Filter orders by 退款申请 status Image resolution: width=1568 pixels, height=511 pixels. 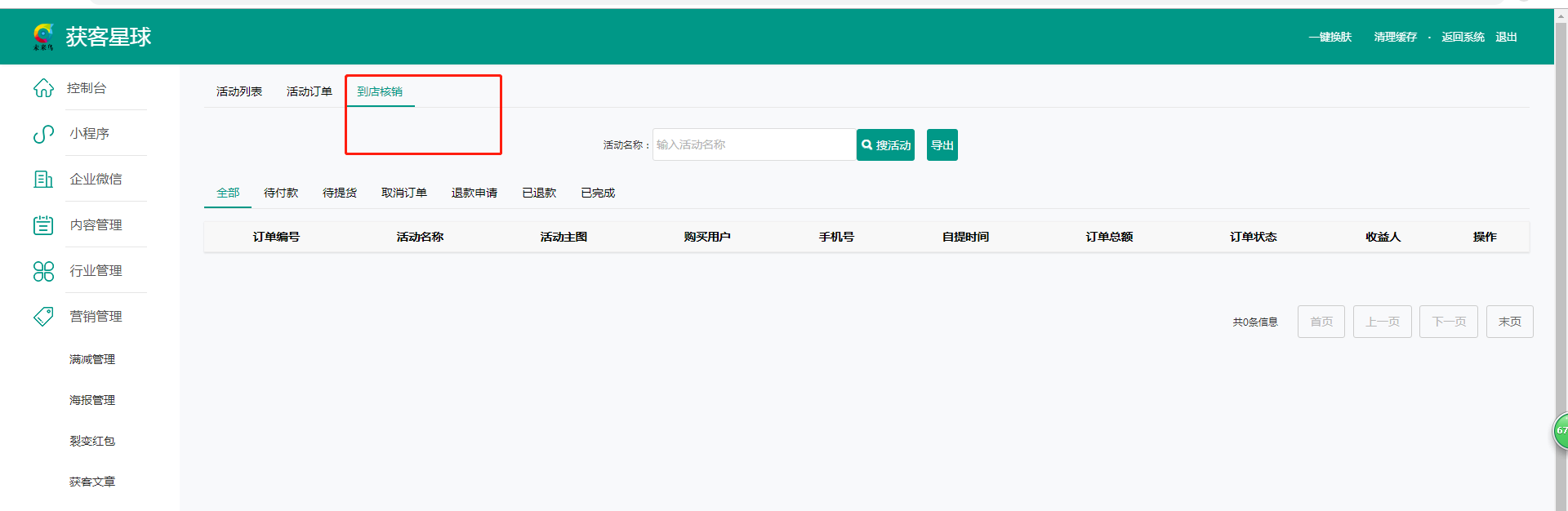474,193
